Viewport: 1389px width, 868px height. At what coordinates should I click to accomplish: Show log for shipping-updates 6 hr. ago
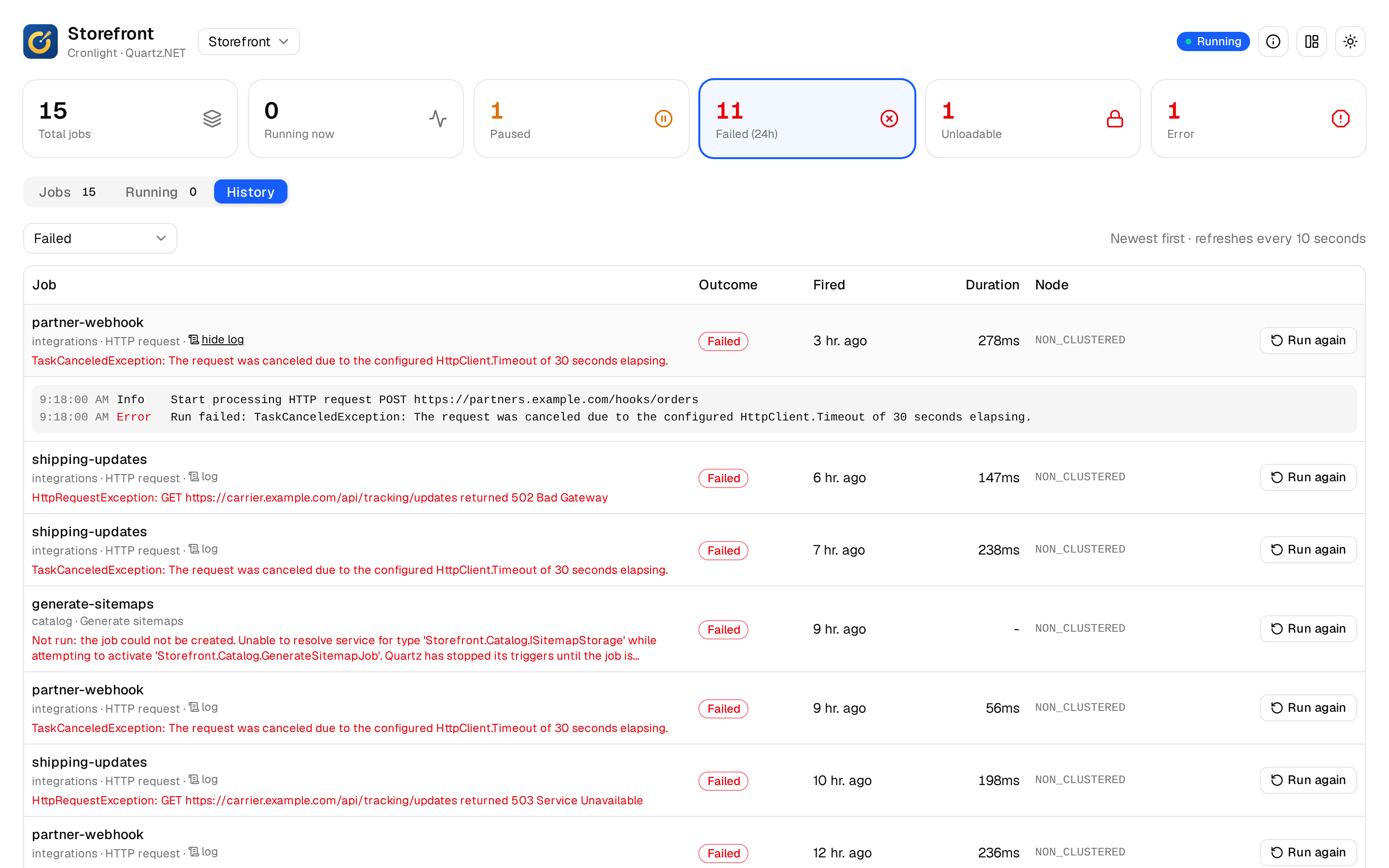pos(203,476)
